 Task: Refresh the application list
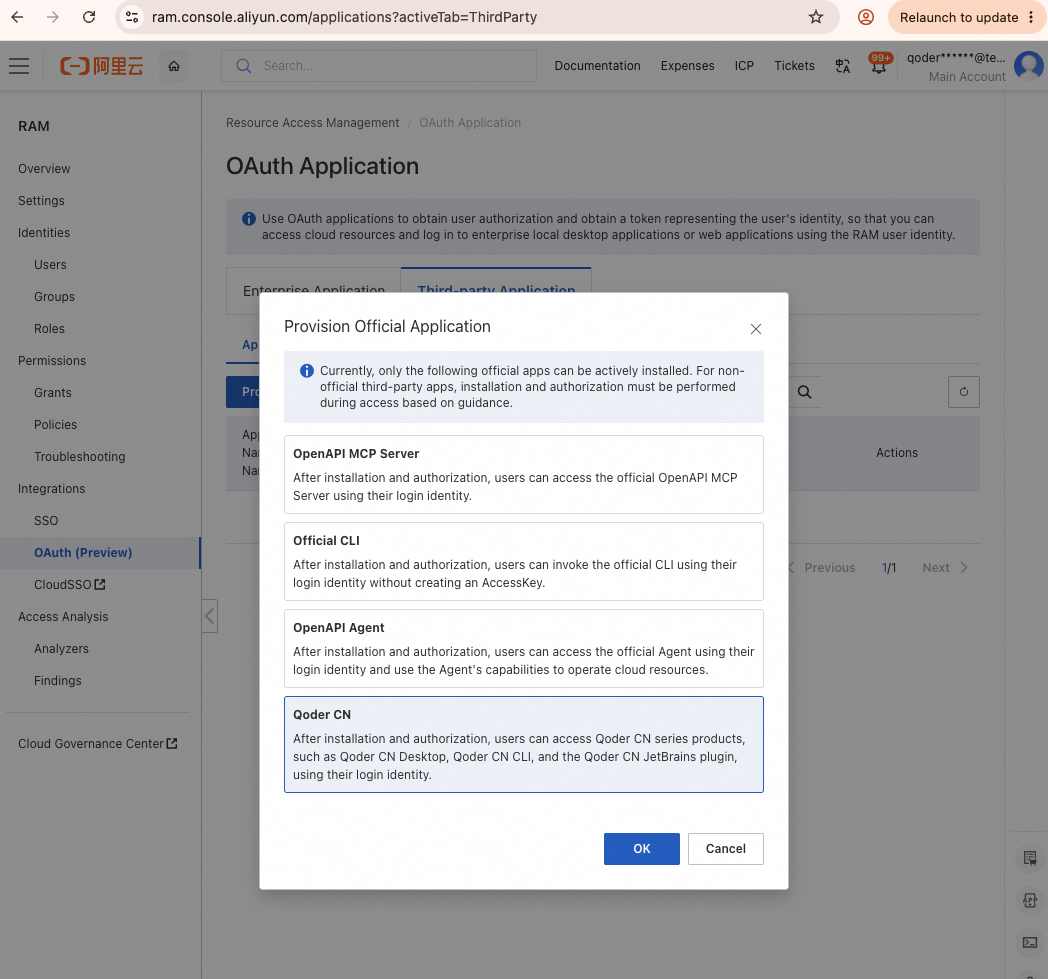pyautogui.click(x=963, y=392)
